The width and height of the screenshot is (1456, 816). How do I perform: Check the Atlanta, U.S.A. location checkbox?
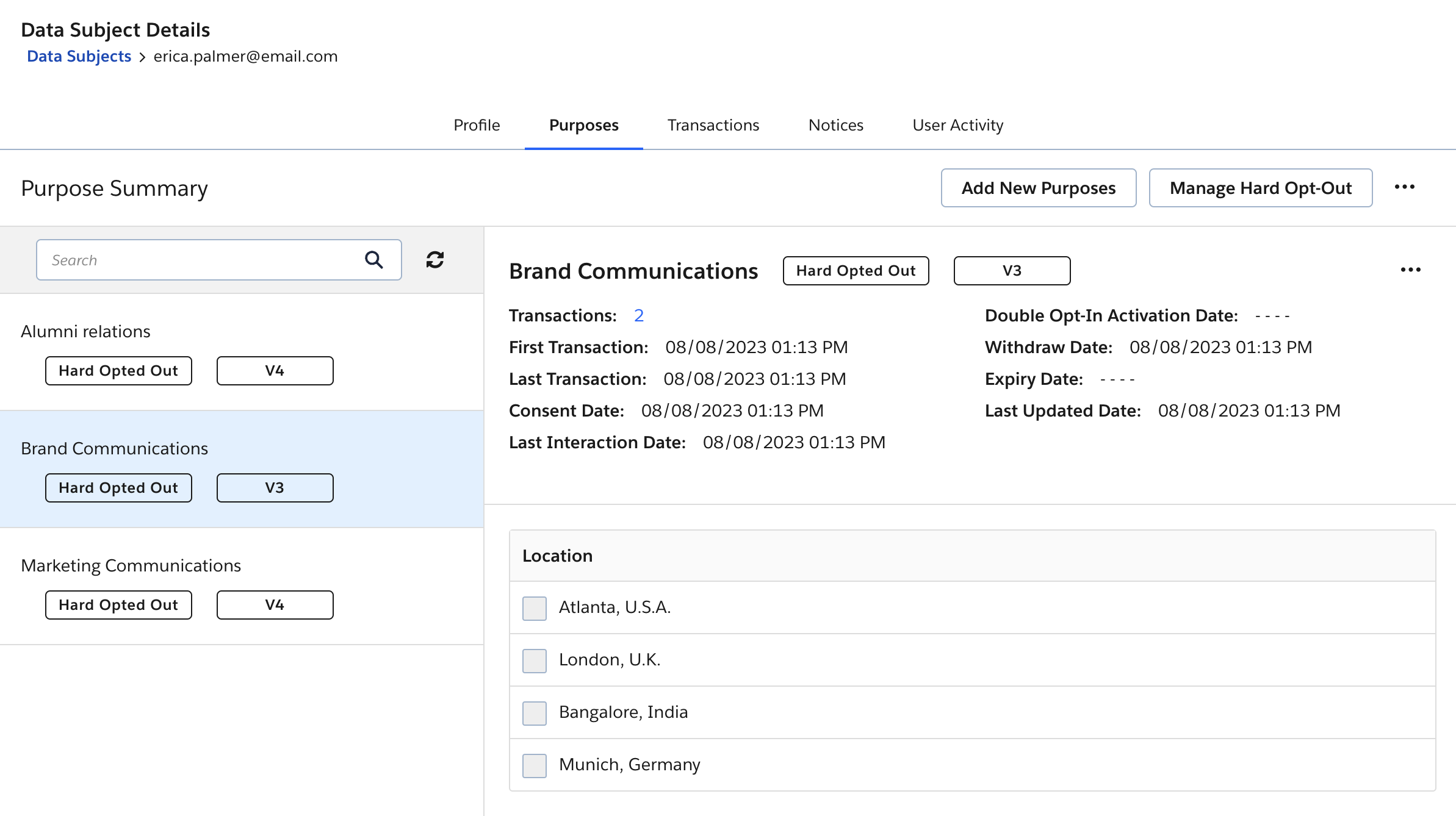pos(534,608)
